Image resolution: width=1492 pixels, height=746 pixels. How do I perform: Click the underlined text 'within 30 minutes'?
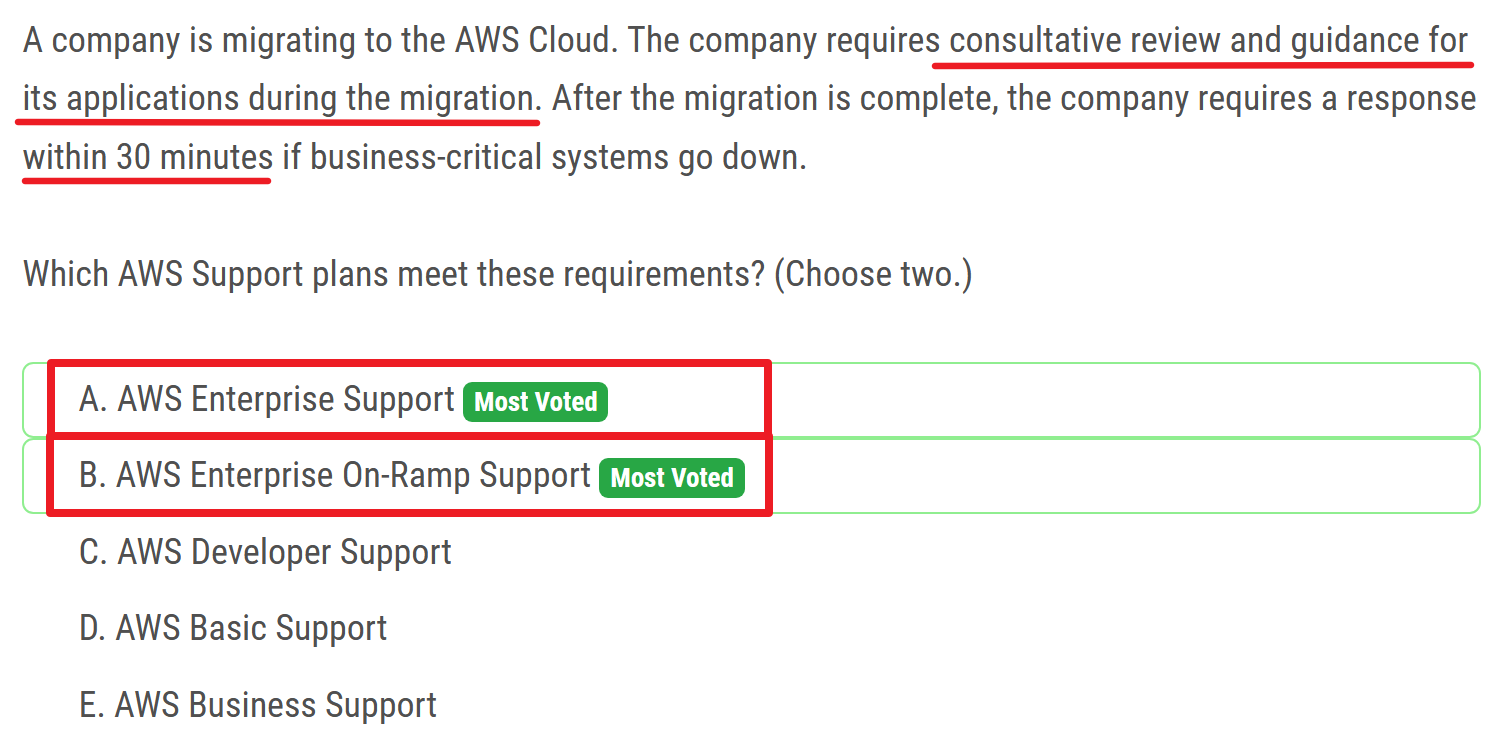coord(147,157)
